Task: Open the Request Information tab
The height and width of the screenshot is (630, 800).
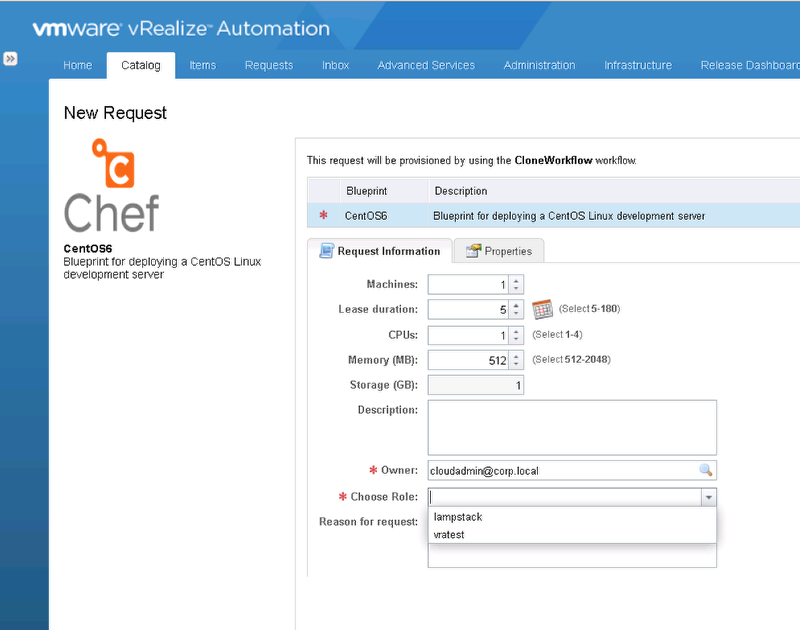Action: tap(380, 251)
